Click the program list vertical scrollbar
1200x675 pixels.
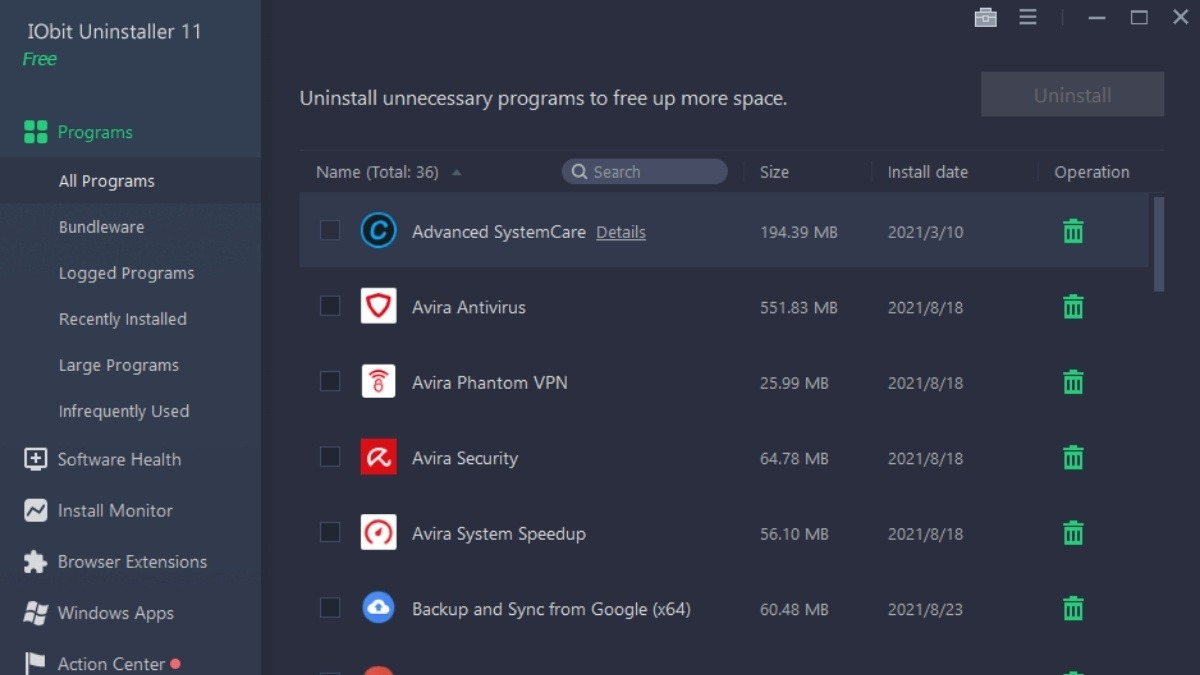1159,244
